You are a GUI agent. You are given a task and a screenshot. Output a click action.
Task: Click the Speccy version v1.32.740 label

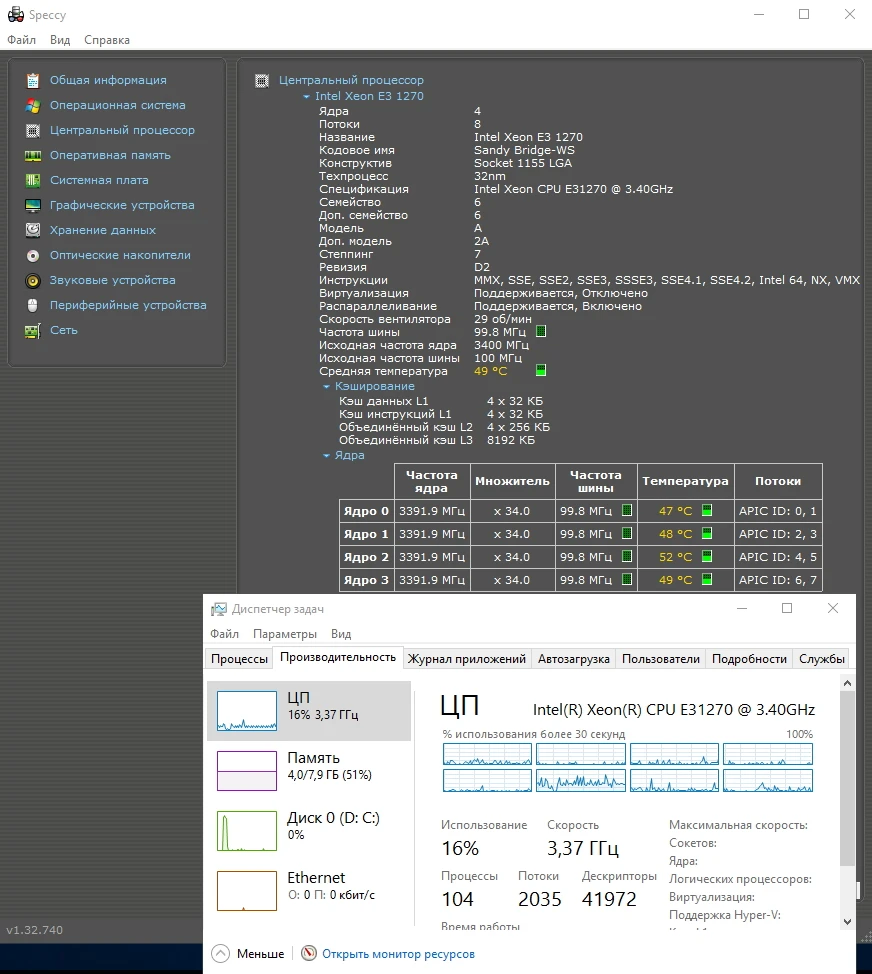point(35,930)
